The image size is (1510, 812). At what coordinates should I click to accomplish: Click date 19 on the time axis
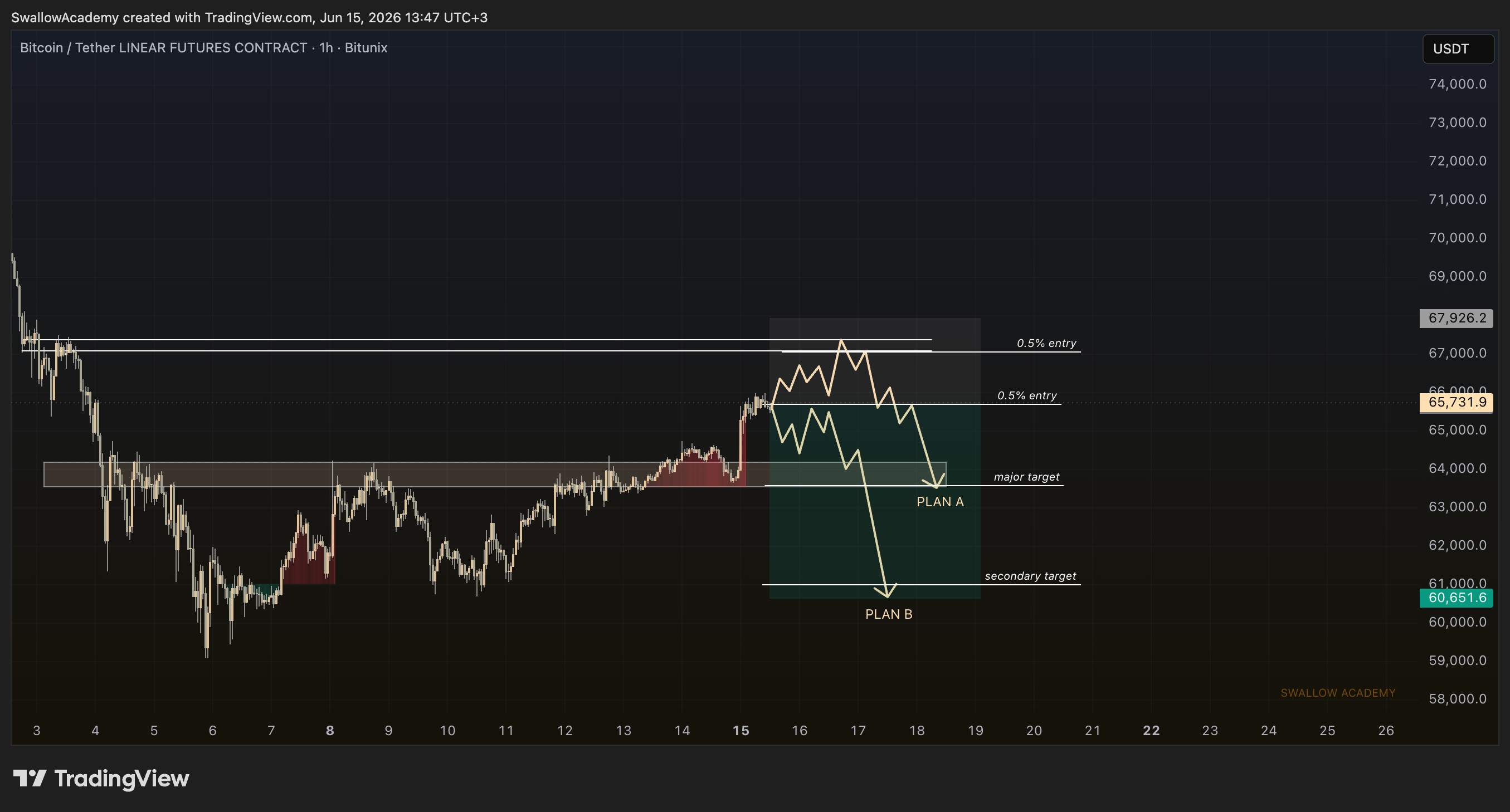pyautogui.click(x=976, y=731)
